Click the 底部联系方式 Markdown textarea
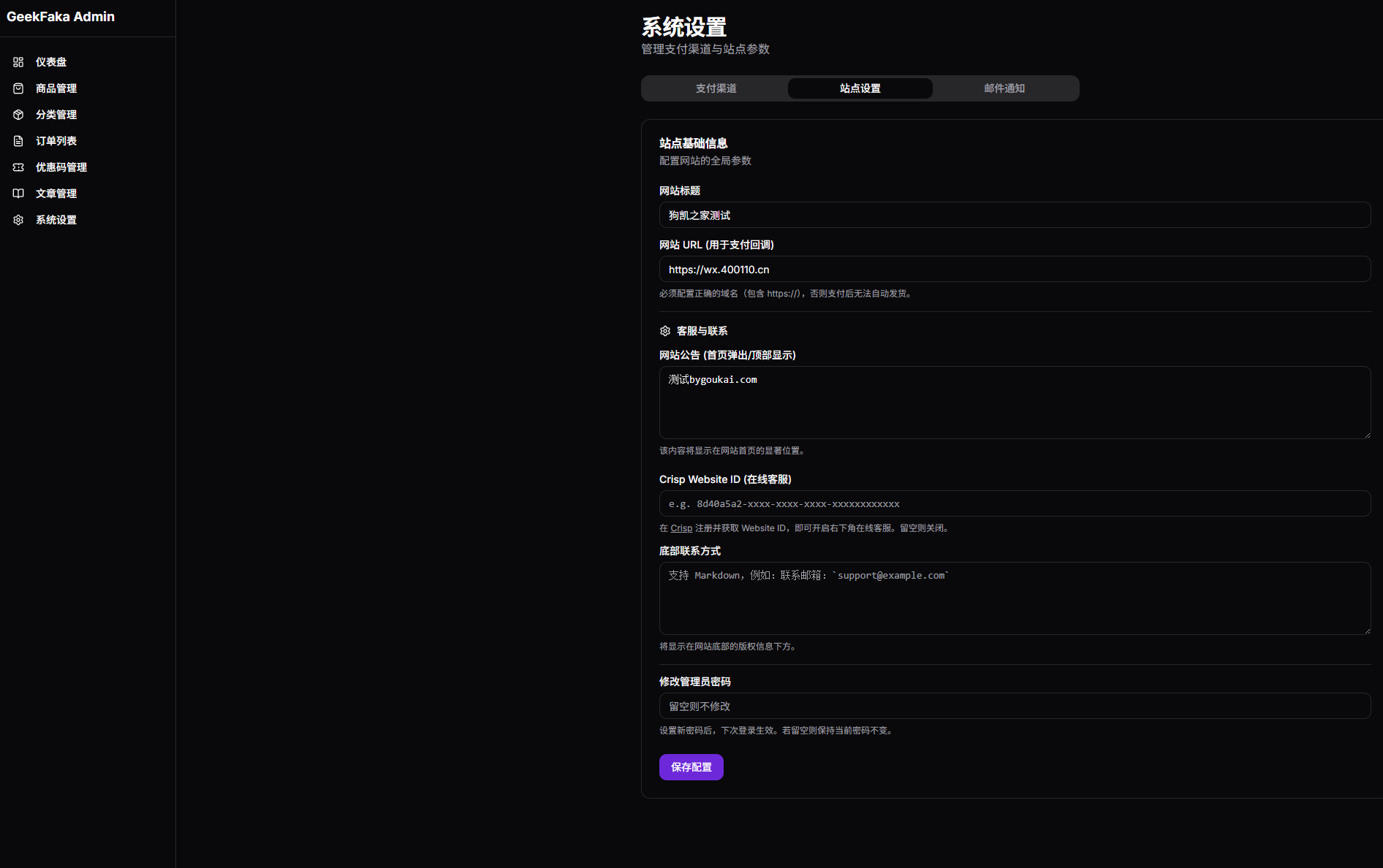The height and width of the screenshot is (868, 1383). coord(1015,598)
